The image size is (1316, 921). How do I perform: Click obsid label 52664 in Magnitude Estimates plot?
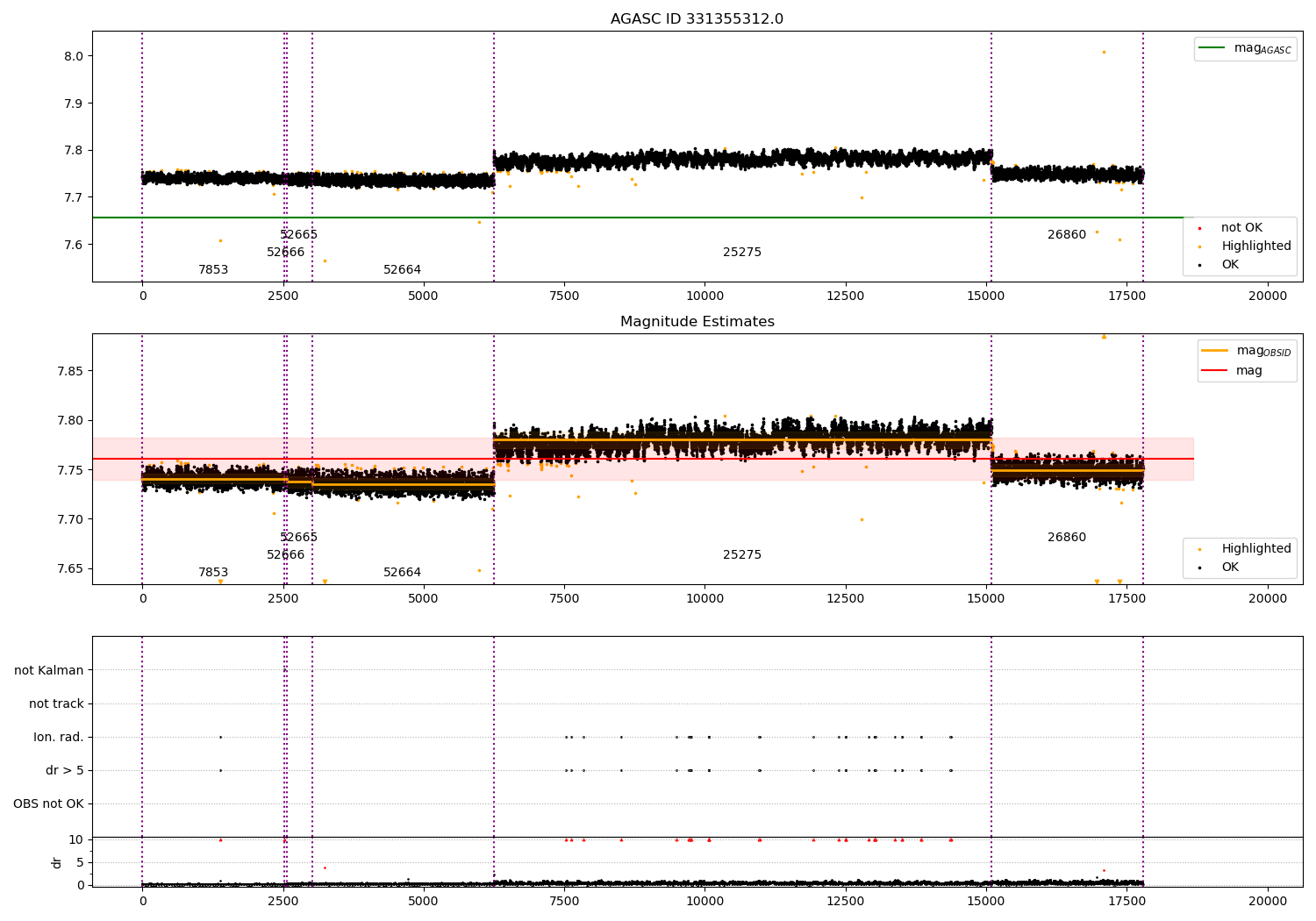[x=402, y=573]
